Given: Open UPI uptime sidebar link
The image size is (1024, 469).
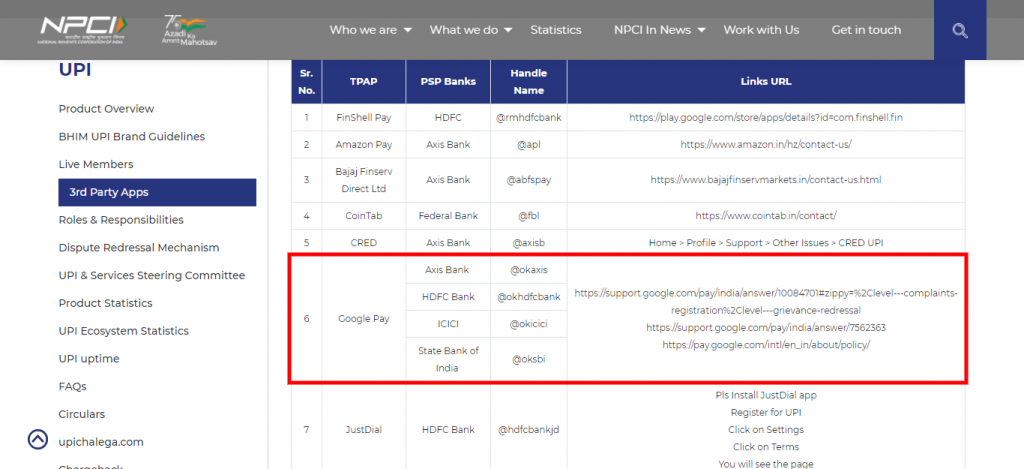Looking at the screenshot, I should 89,359.
